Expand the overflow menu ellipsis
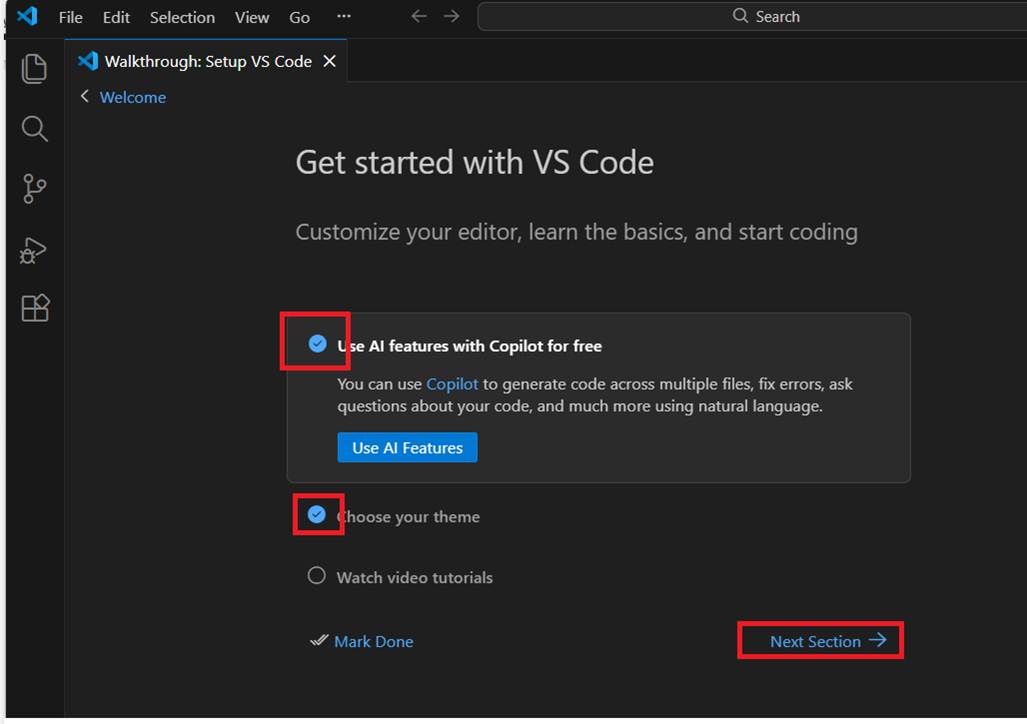This screenshot has width=1027, height=724. (344, 17)
